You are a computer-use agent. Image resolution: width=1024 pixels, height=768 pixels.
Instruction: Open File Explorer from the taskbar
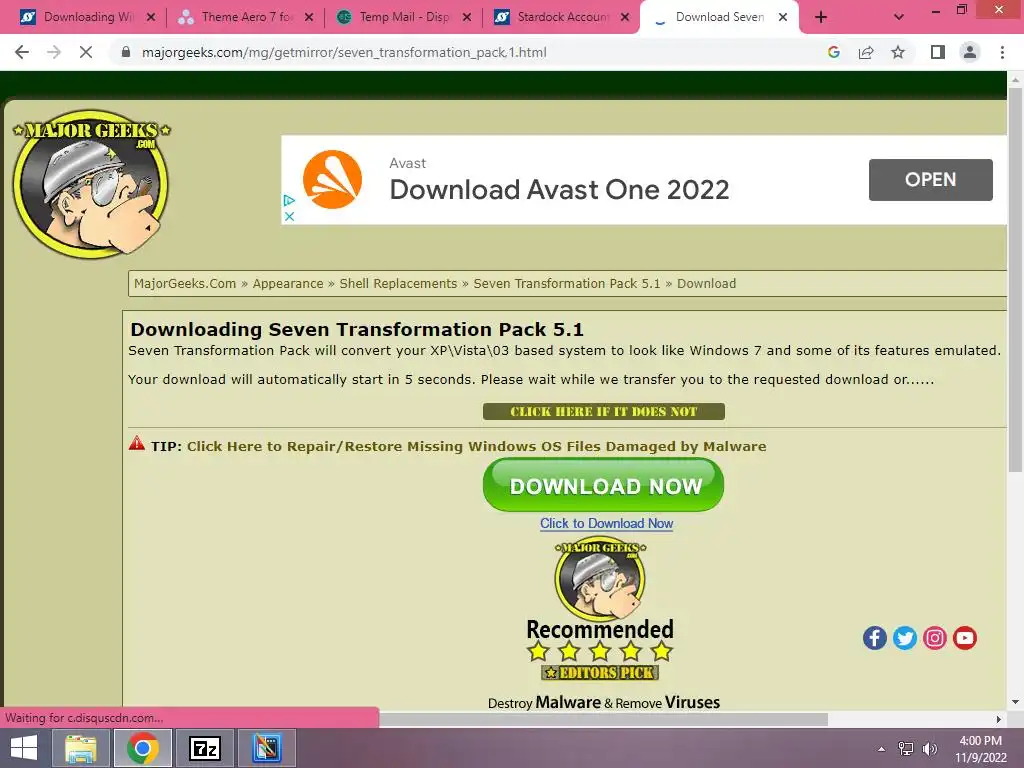pyautogui.click(x=80, y=748)
